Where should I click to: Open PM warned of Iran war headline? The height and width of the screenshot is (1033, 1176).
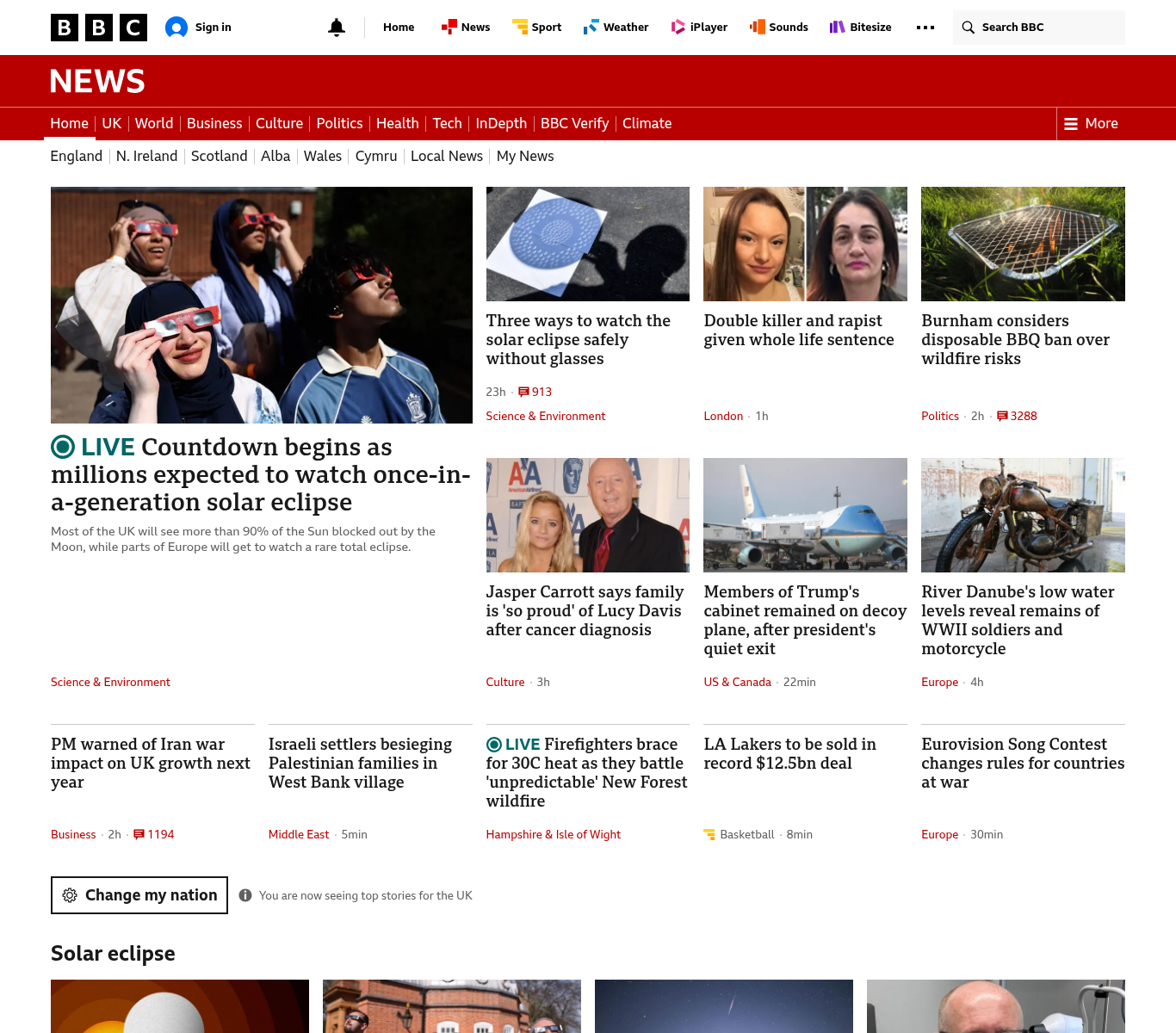[151, 764]
